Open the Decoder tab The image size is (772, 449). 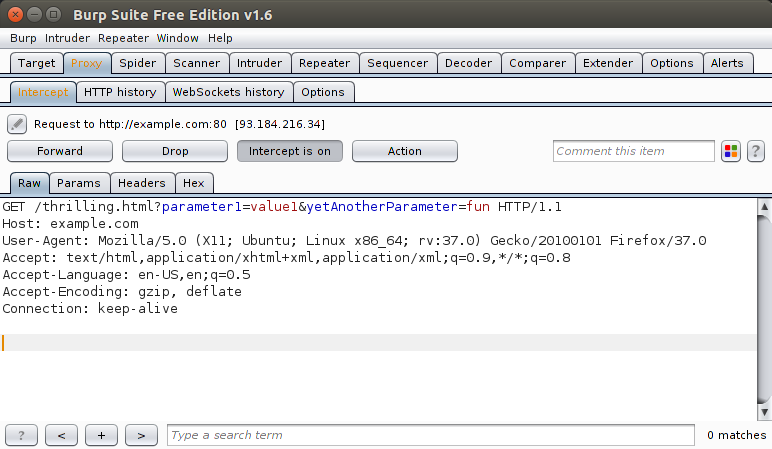(x=468, y=64)
